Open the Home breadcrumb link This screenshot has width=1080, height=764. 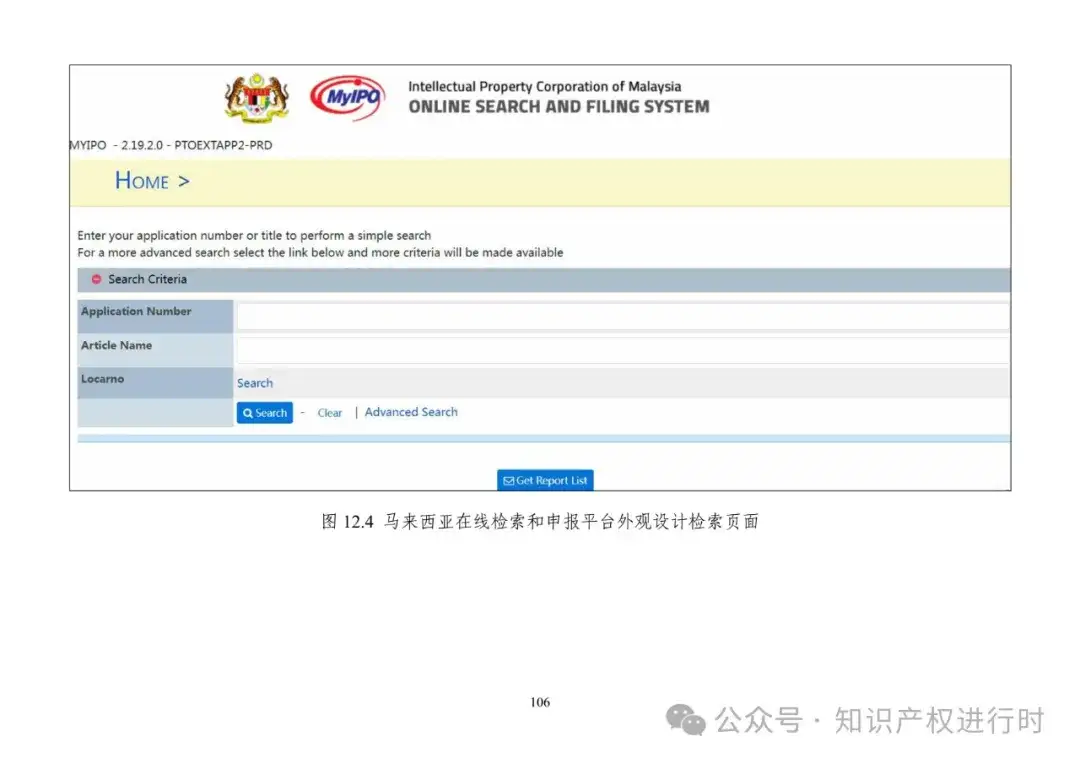point(142,180)
